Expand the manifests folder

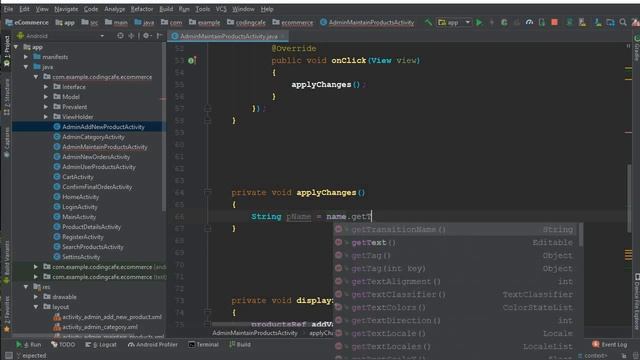(x=26, y=57)
